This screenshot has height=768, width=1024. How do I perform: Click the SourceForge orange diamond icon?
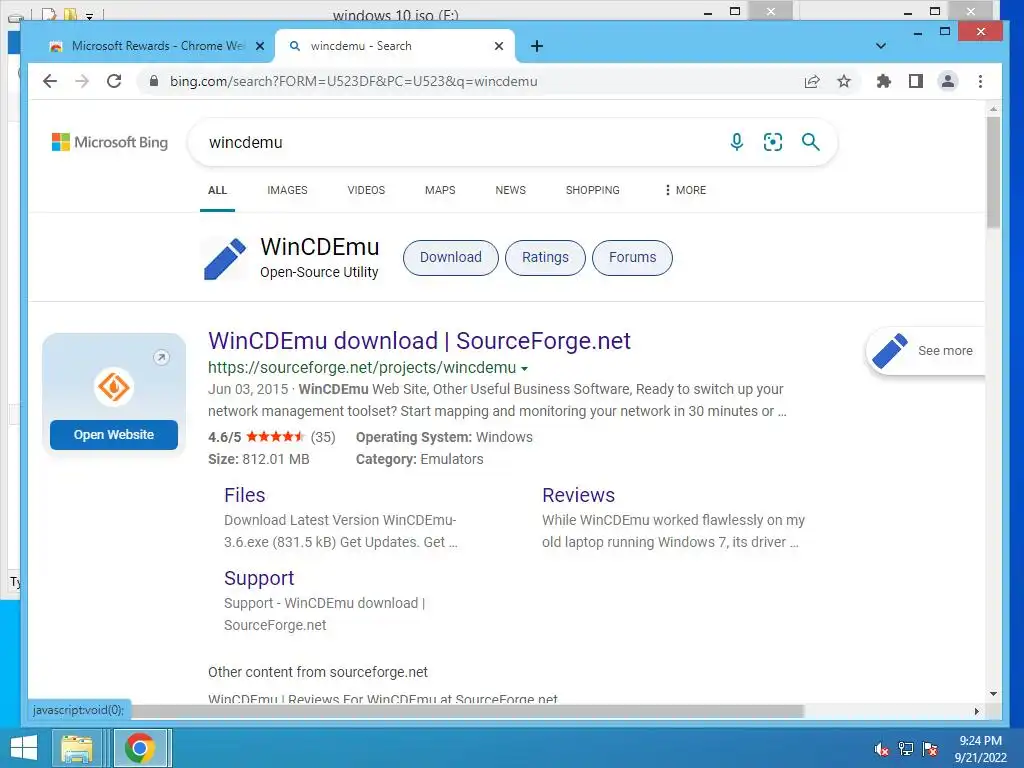tap(114, 387)
